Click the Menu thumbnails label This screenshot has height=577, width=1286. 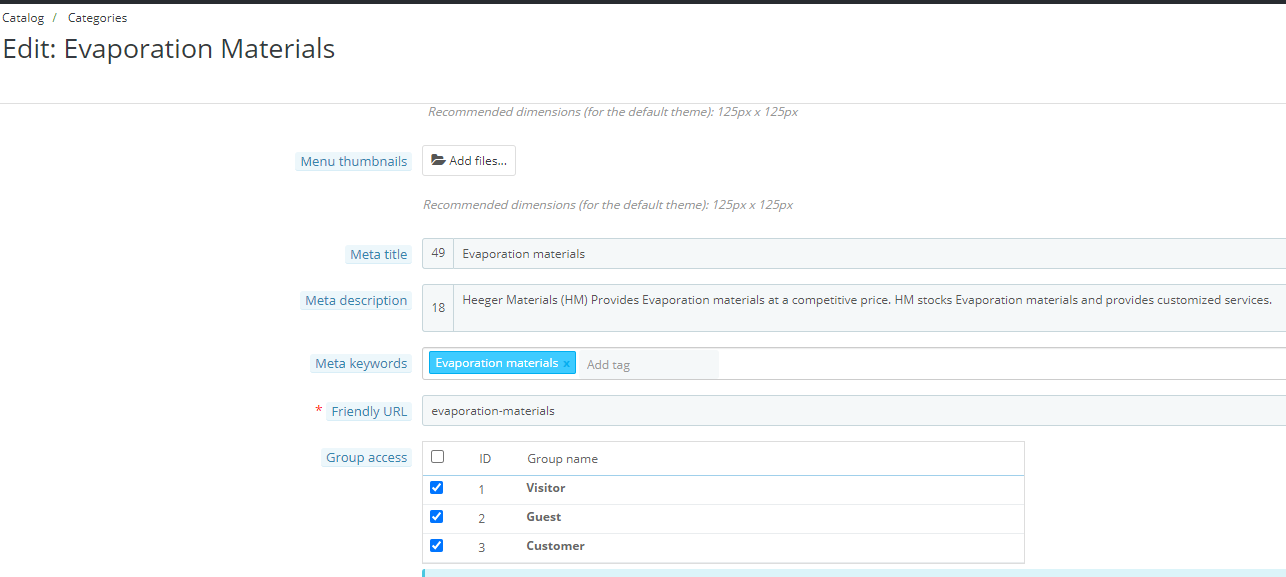point(354,162)
